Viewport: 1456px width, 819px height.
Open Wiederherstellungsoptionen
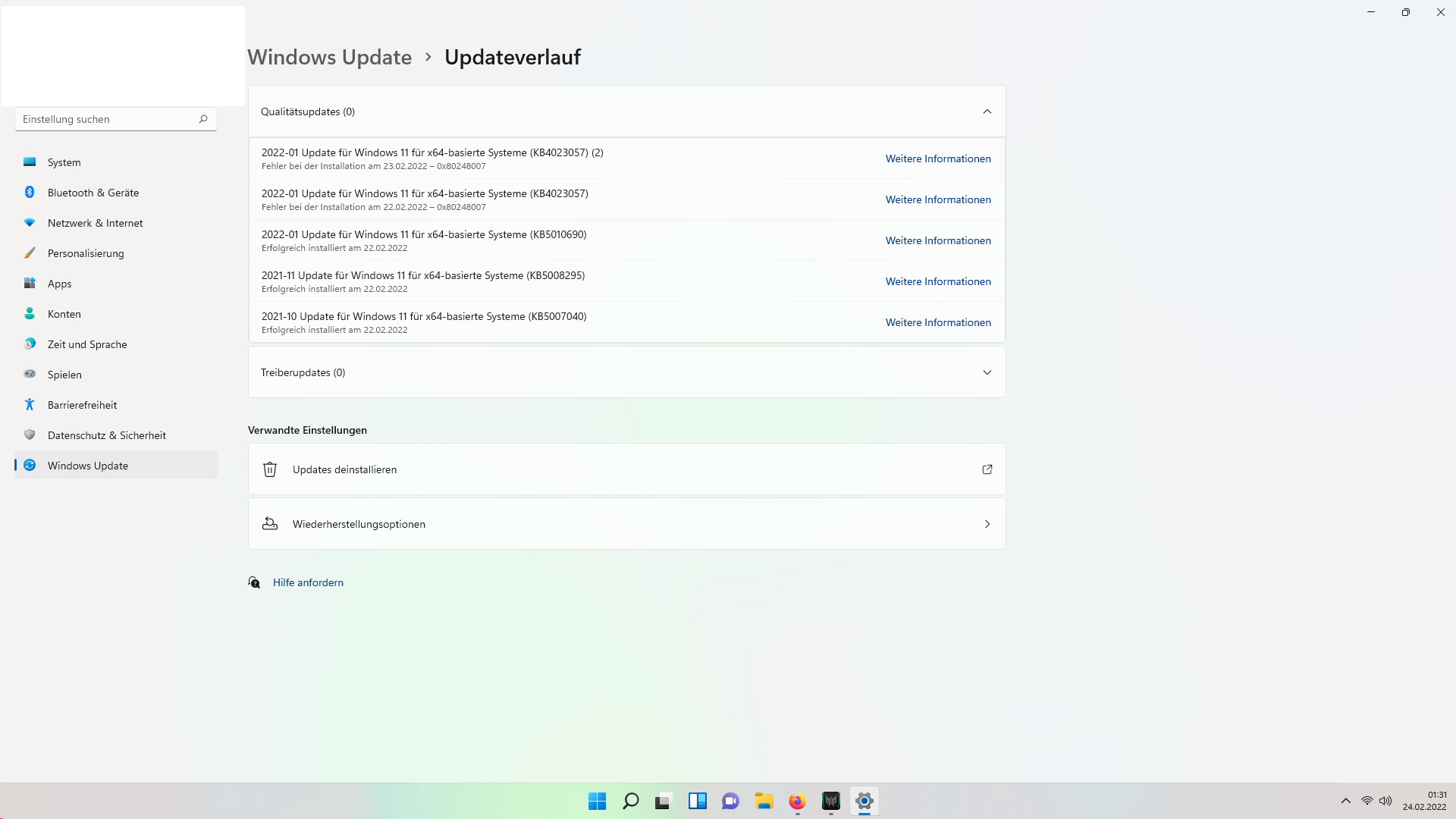point(626,523)
